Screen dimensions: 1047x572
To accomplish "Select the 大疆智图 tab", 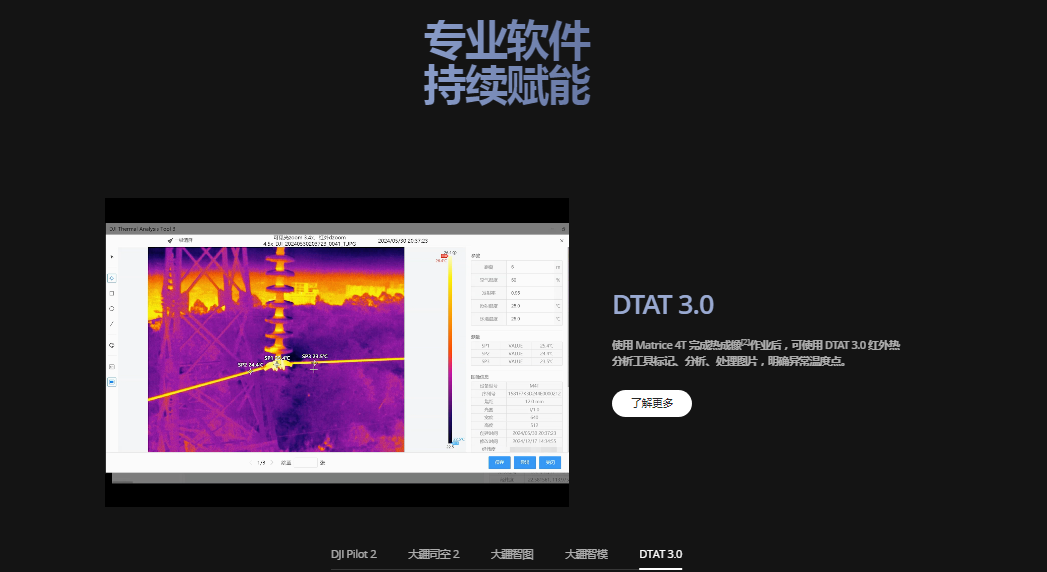I will [x=512, y=554].
